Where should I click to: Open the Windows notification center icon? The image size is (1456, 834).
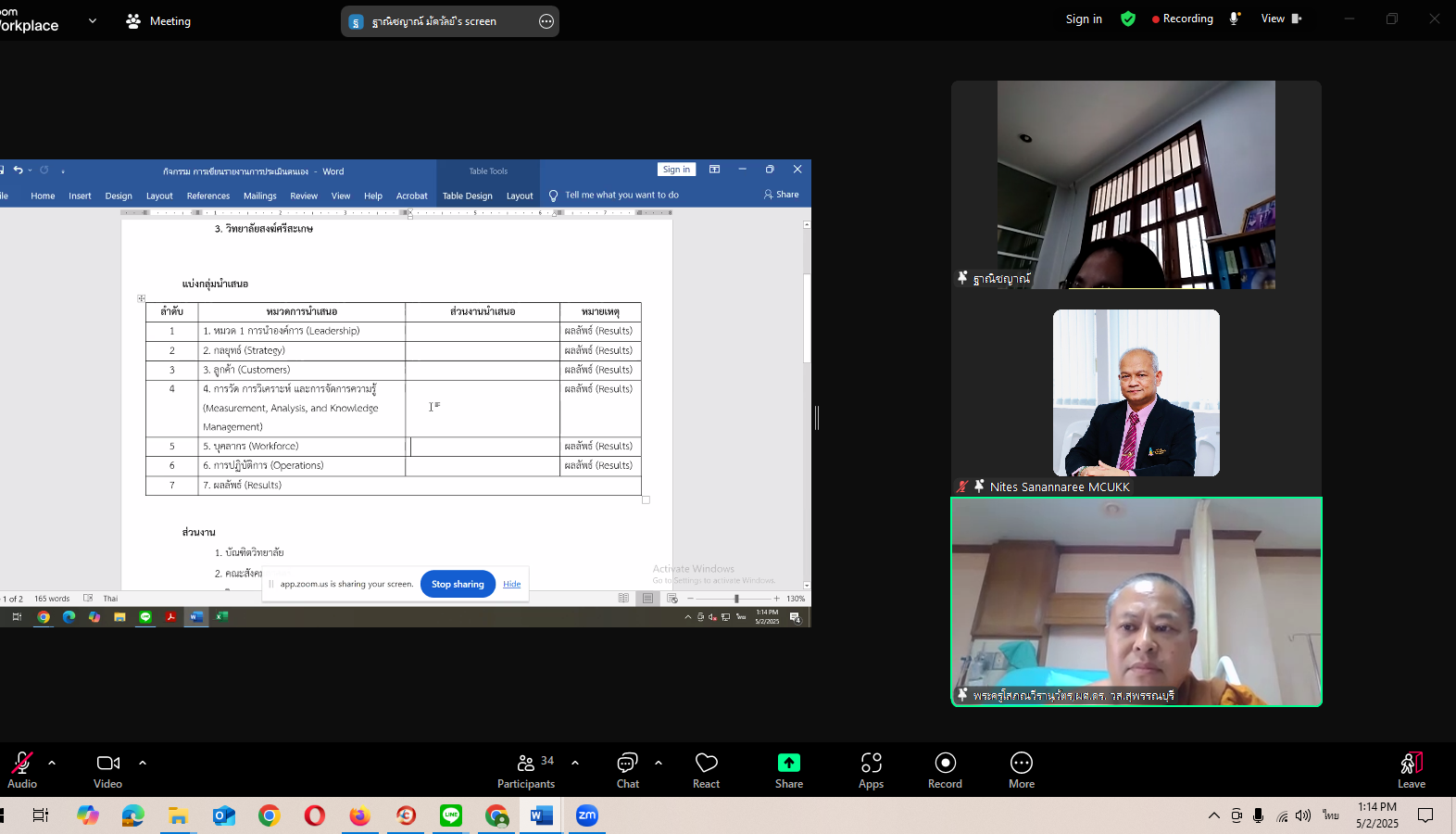[x=1425, y=815]
